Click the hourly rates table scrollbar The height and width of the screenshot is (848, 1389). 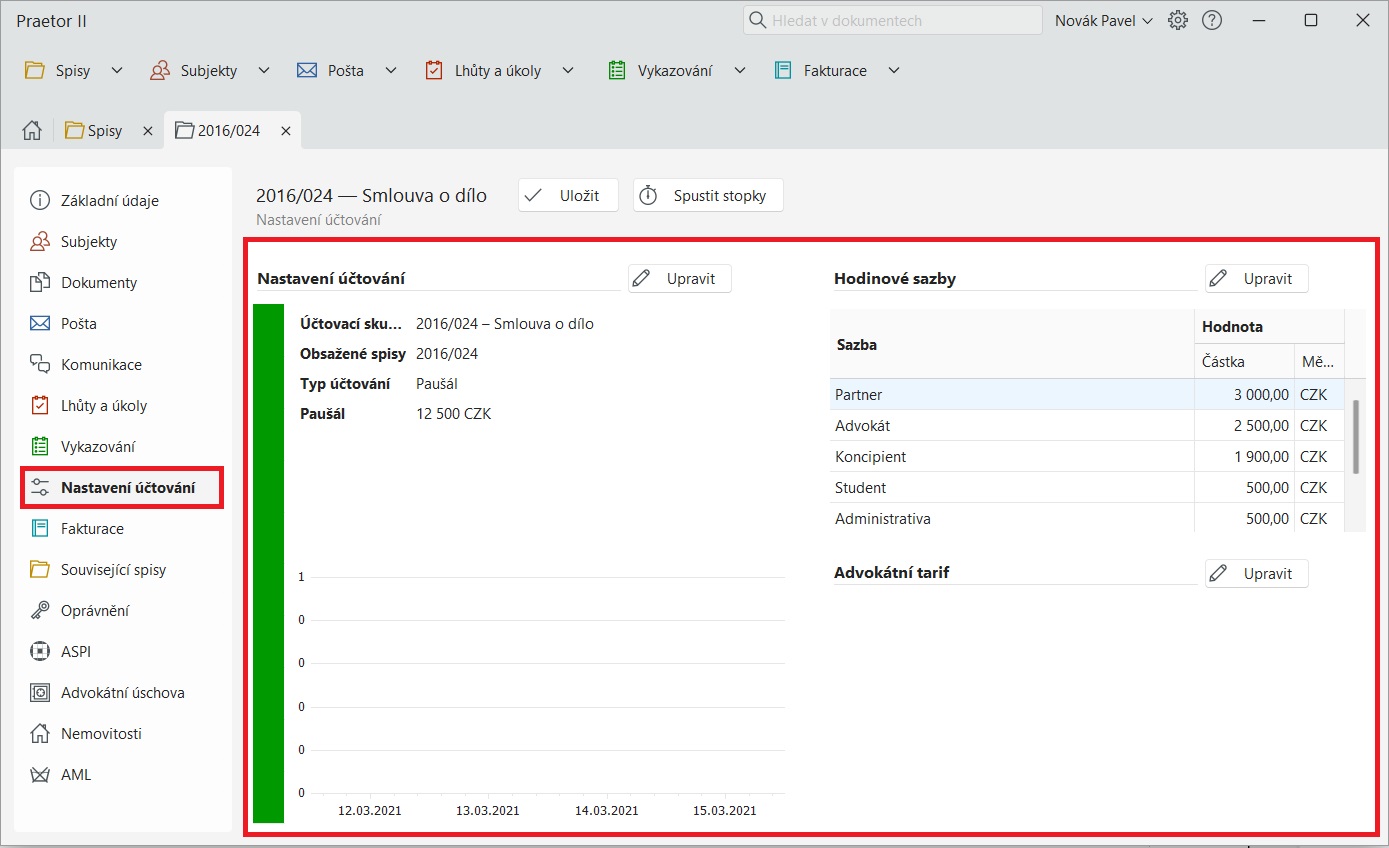coord(1355,436)
